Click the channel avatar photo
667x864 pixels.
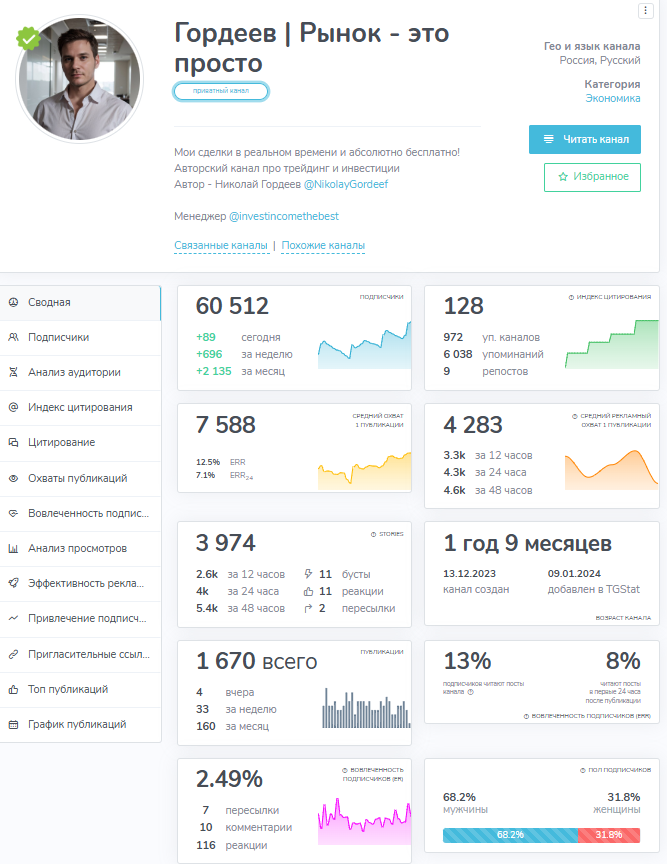tap(80, 79)
